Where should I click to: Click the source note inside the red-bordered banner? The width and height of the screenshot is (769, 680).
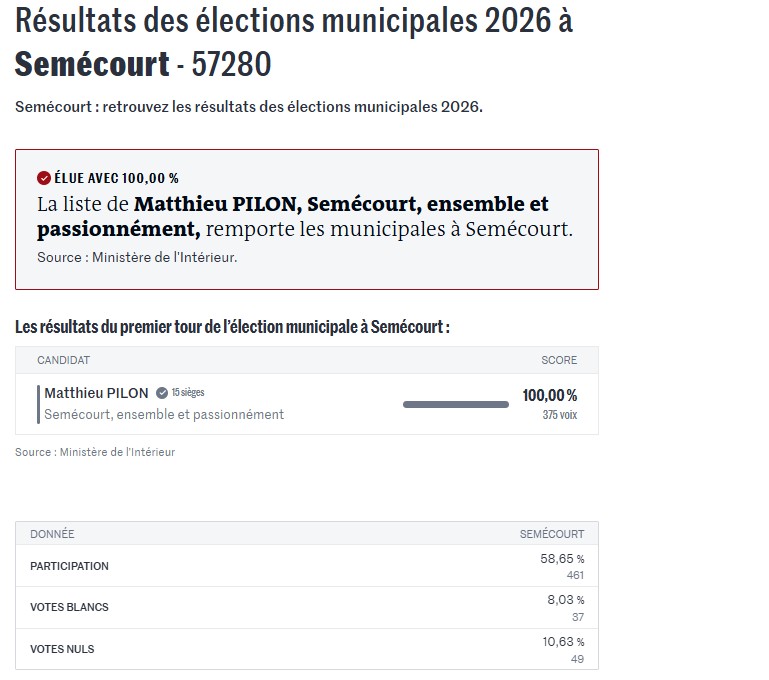[137, 257]
